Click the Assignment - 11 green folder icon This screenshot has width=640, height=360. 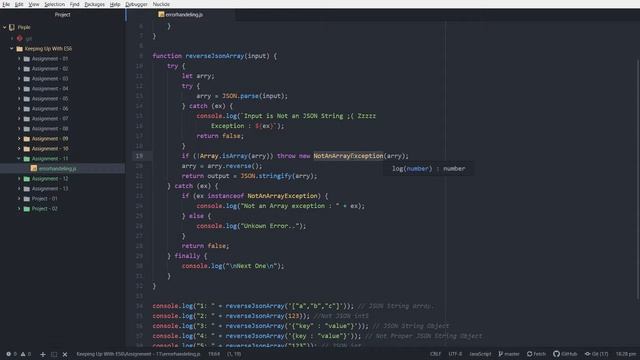click(27, 159)
